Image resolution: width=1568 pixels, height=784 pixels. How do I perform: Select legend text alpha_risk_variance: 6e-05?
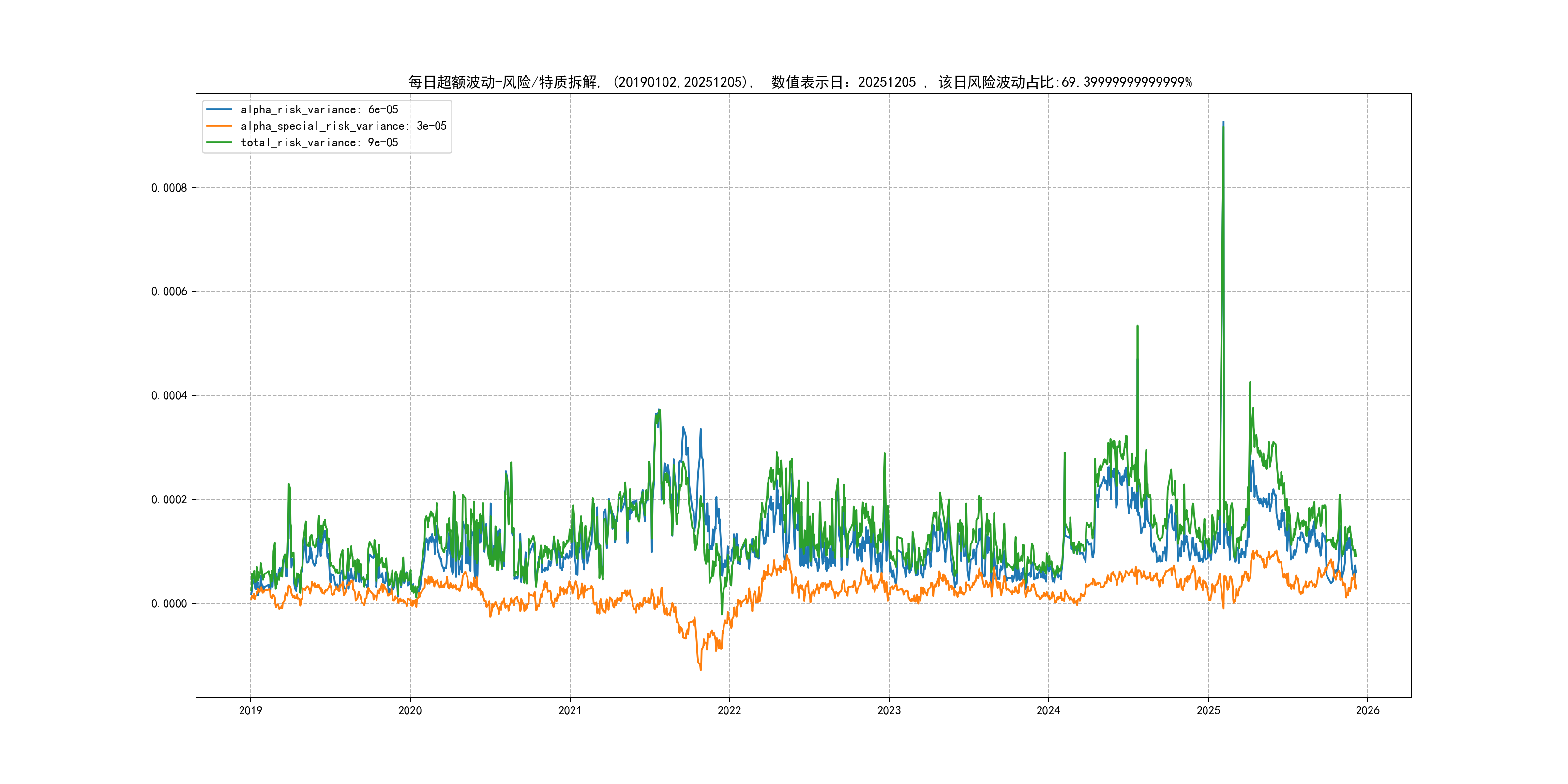pyautogui.click(x=319, y=109)
